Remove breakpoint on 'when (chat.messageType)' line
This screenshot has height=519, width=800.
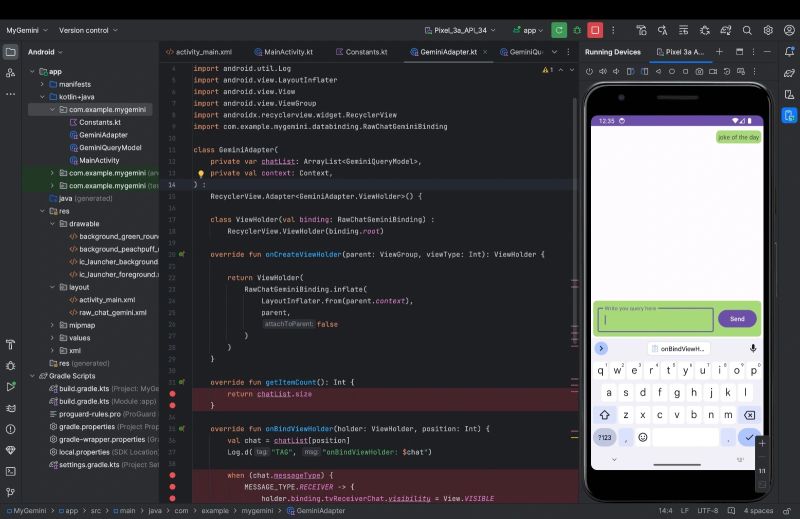pos(172,475)
